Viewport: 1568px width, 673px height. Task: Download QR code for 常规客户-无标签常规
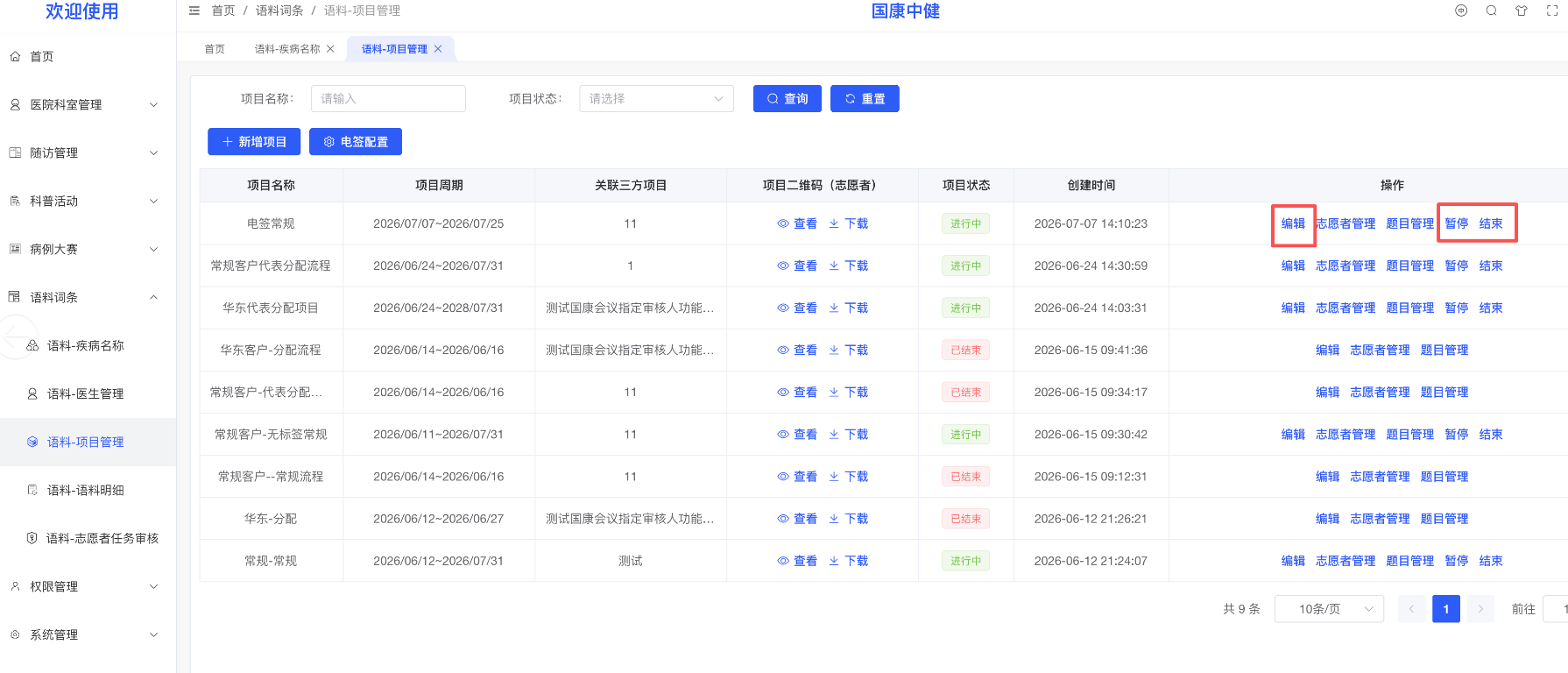[x=848, y=434]
